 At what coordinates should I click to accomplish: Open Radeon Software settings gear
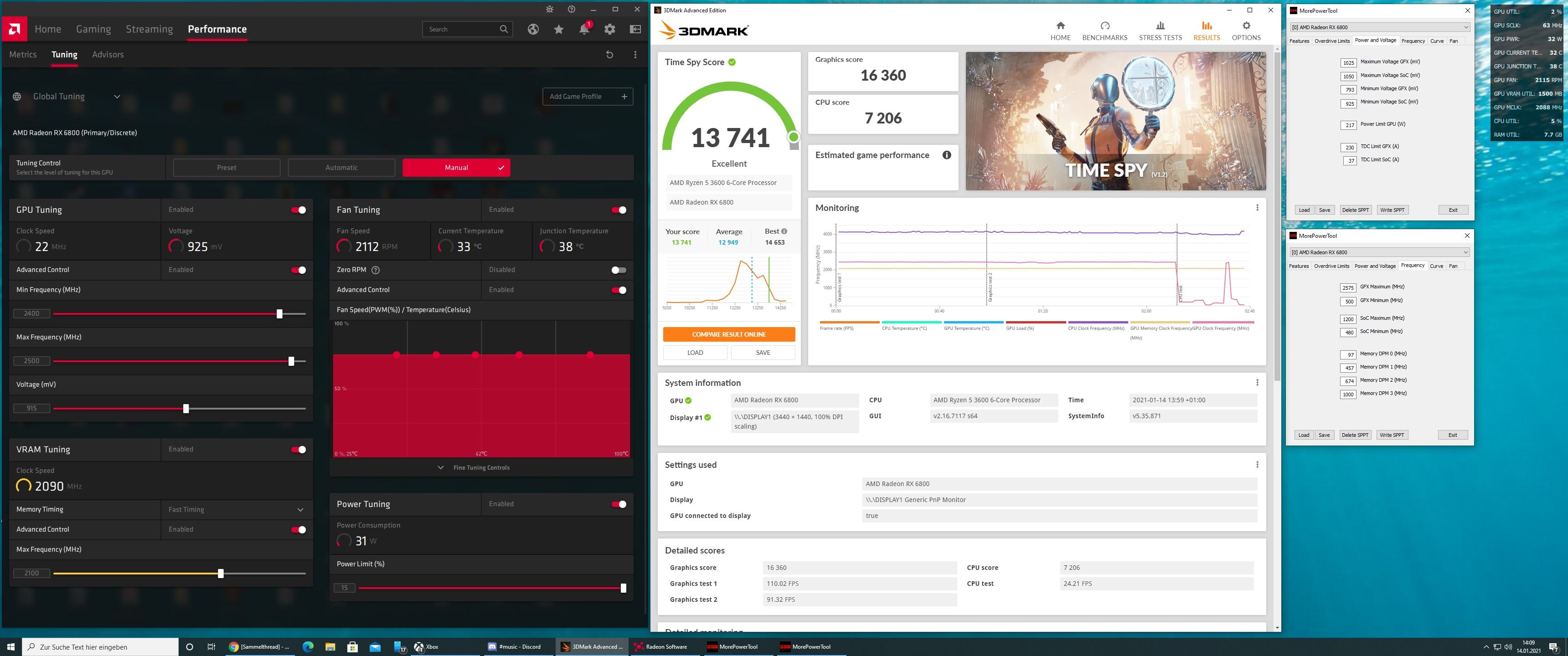tap(610, 29)
